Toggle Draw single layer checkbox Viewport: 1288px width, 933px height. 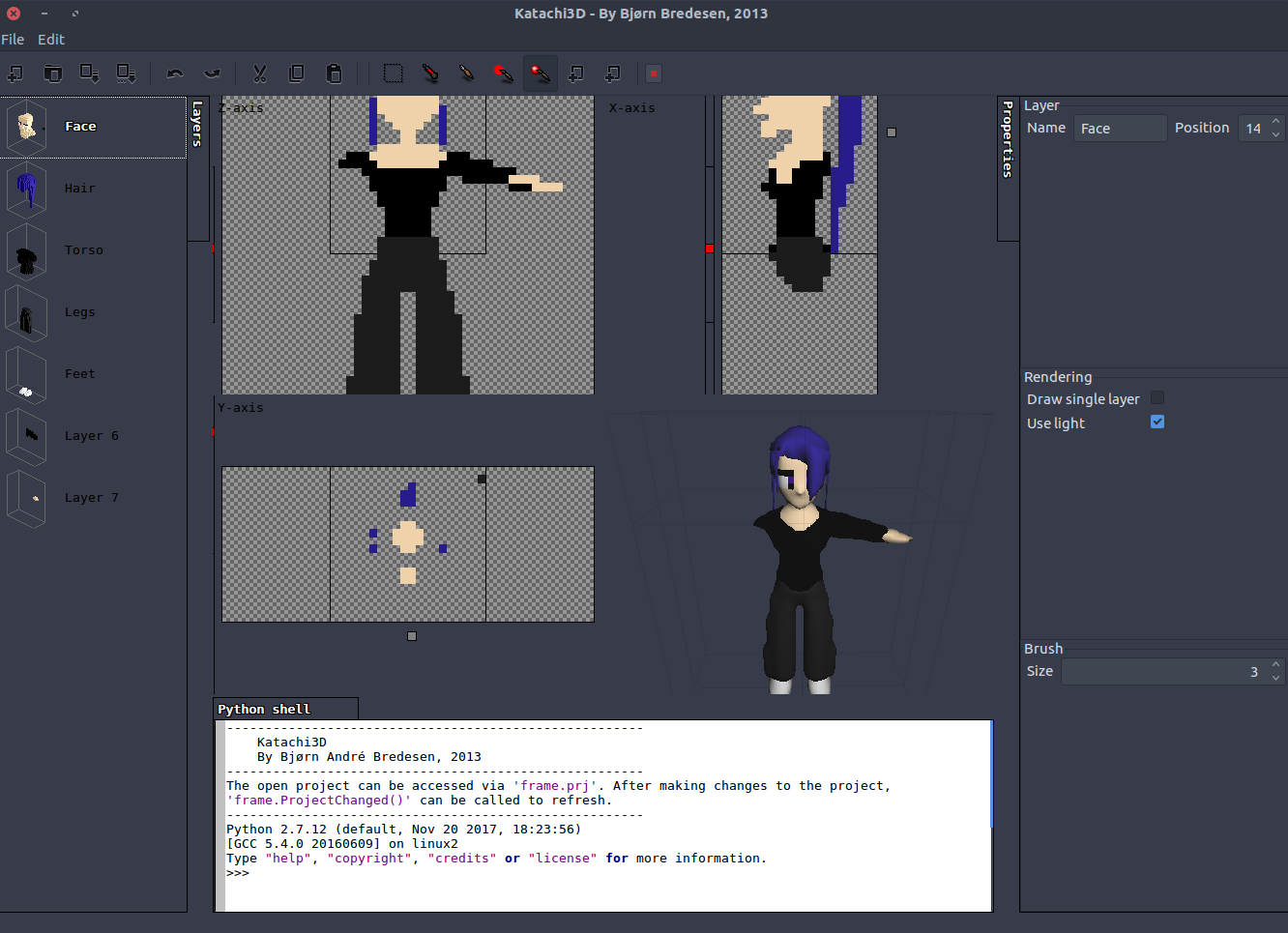click(x=1157, y=398)
